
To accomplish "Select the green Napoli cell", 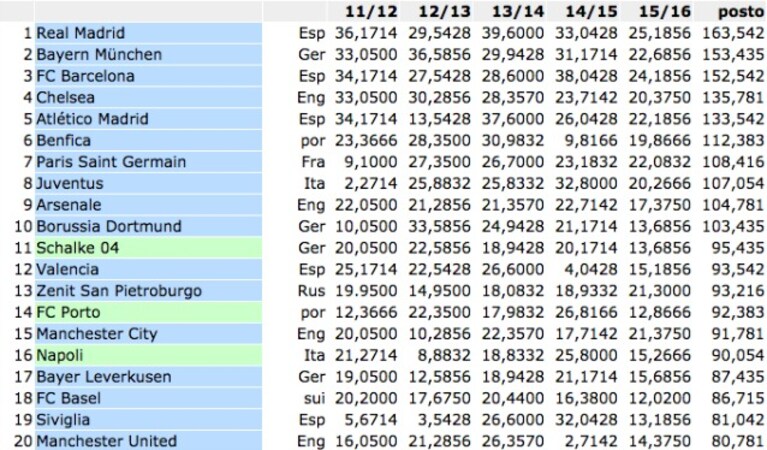I will pyautogui.click(x=148, y=355).
